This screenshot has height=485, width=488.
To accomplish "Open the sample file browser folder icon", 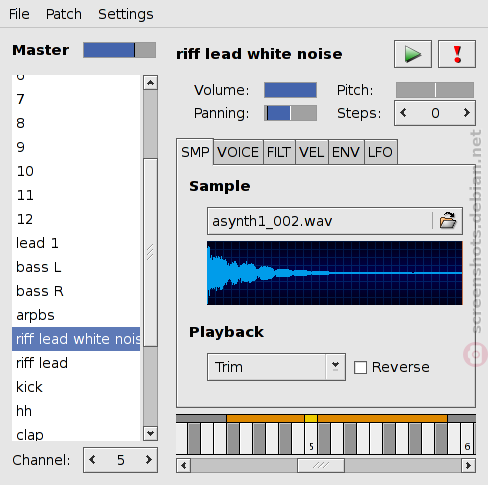I will (447, 221).
